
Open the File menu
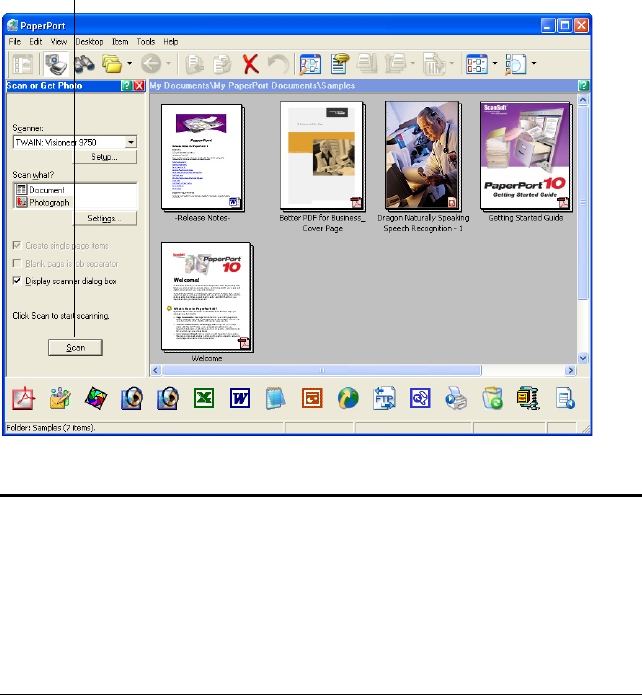[x=15, y=42]
